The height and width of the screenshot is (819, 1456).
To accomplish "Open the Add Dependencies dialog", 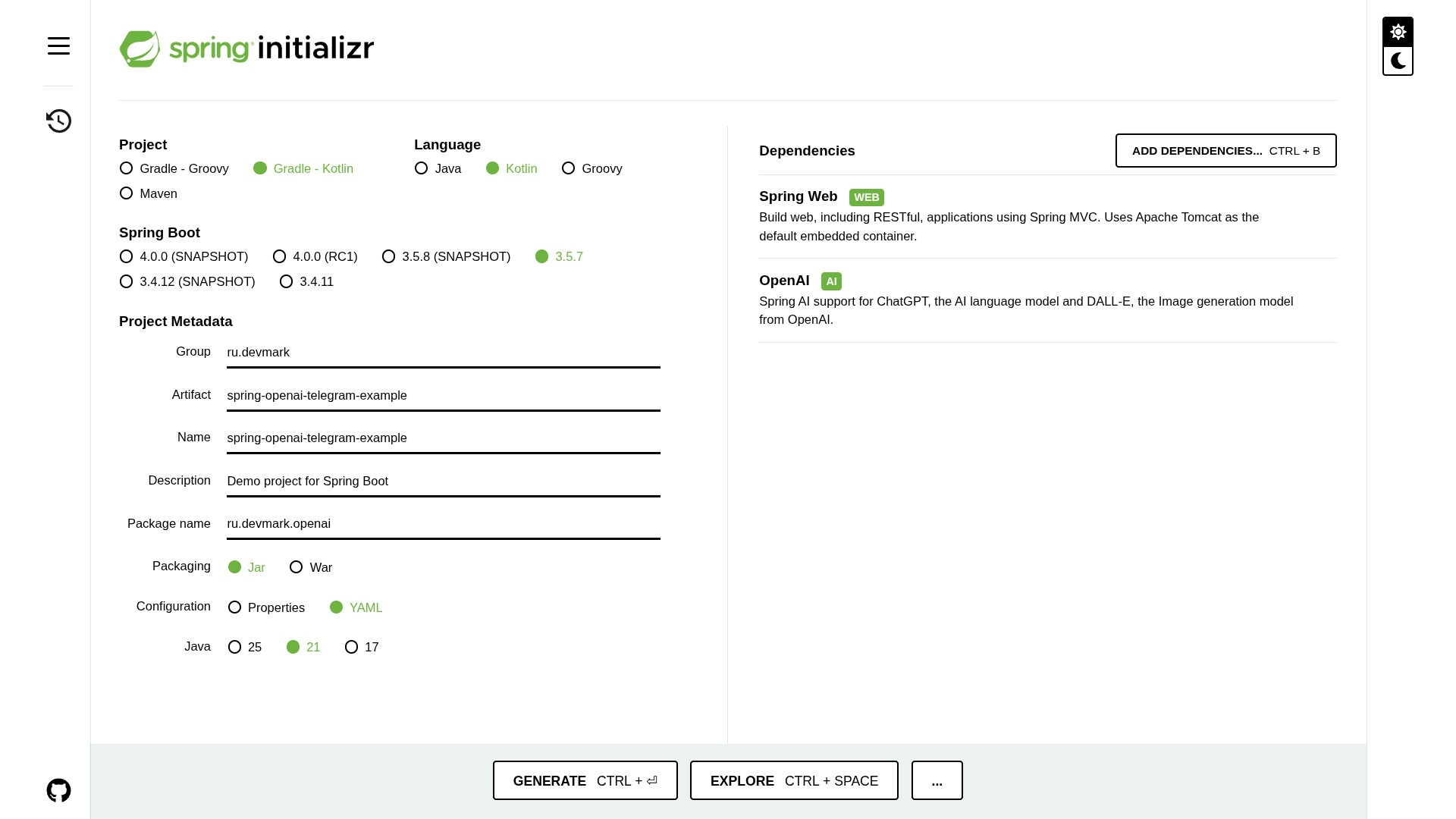I will click(1225, 150).
